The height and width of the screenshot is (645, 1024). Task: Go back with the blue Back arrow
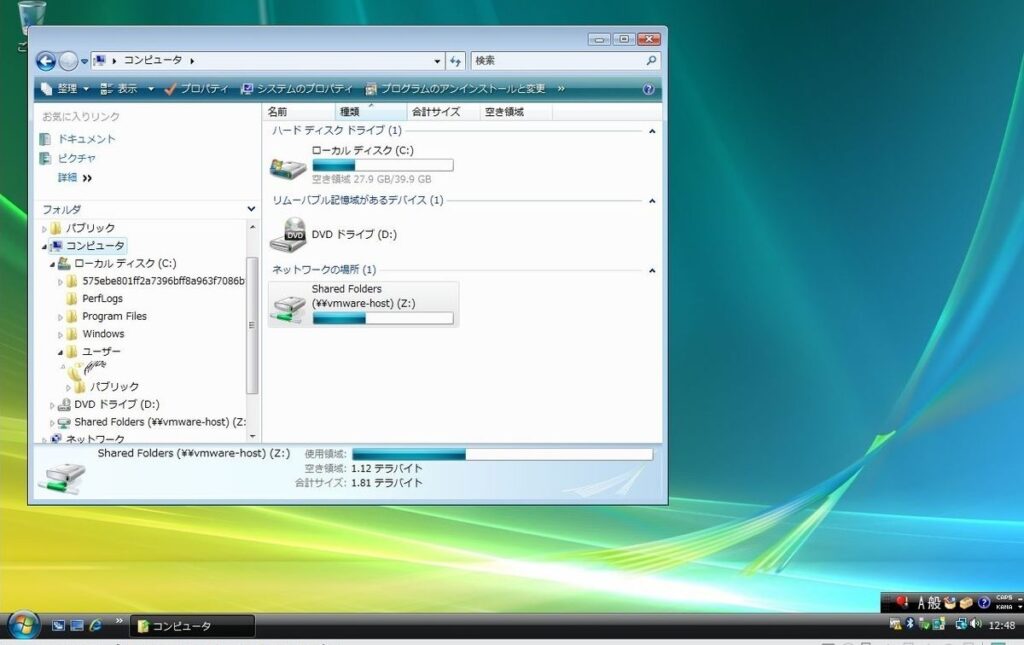click(46, 61)
